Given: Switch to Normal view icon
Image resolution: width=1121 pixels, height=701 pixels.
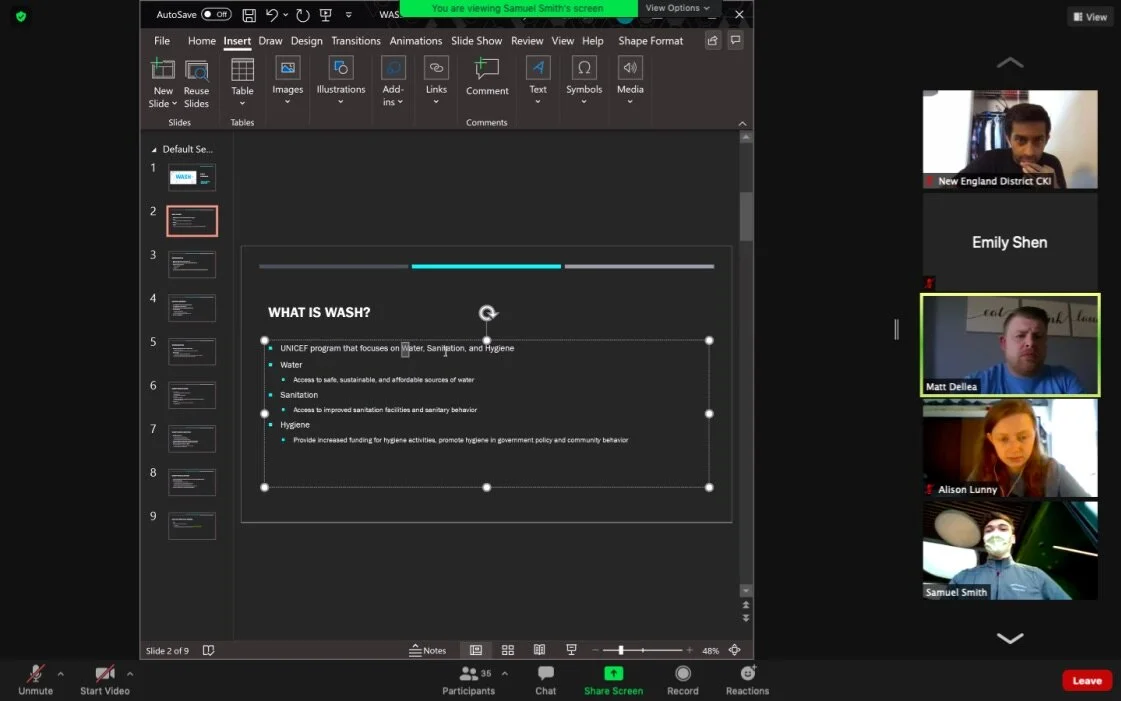Looking at the screenshot, I should (475, 650).
